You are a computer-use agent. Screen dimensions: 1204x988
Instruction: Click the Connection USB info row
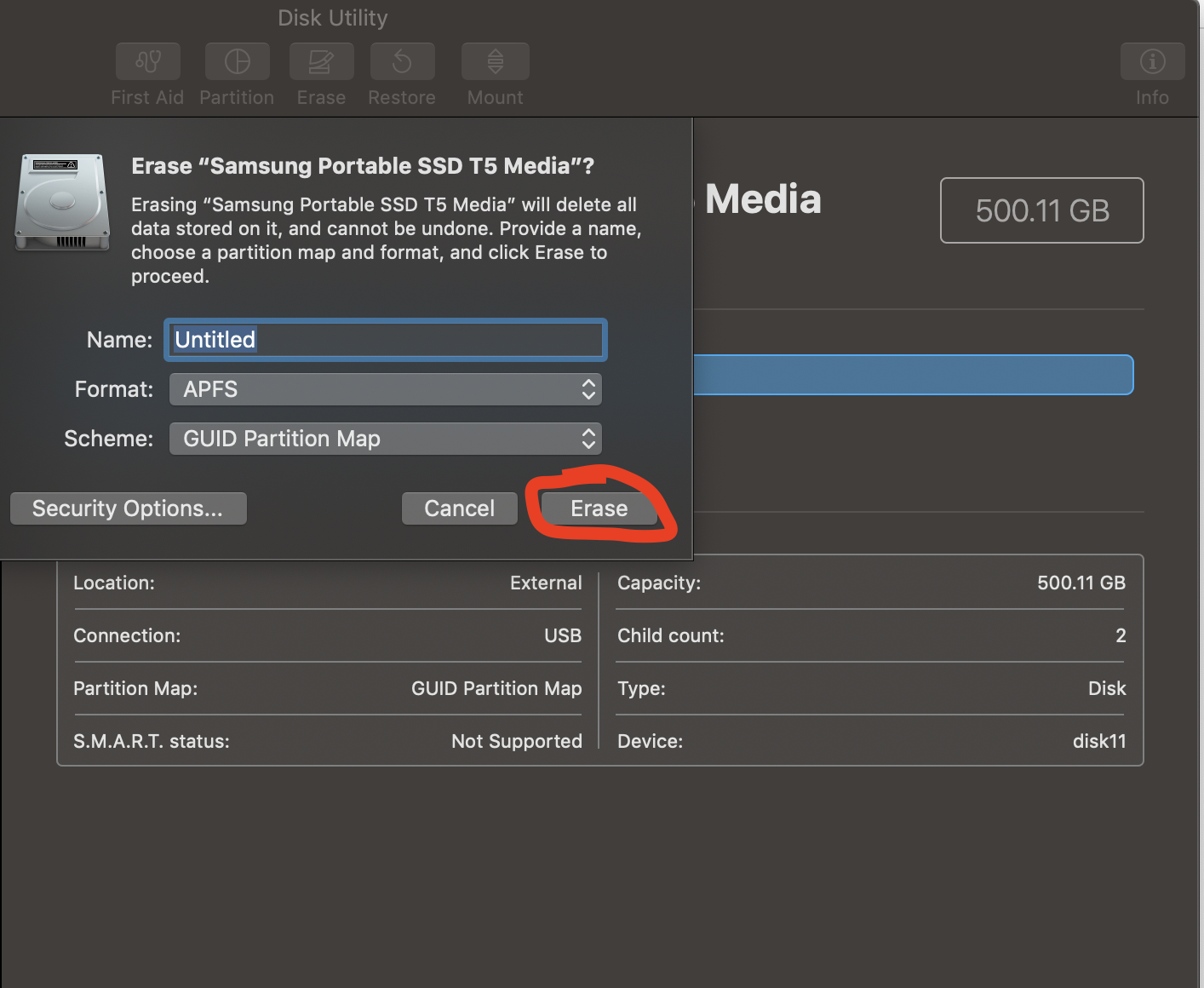(x=327, y=635)
